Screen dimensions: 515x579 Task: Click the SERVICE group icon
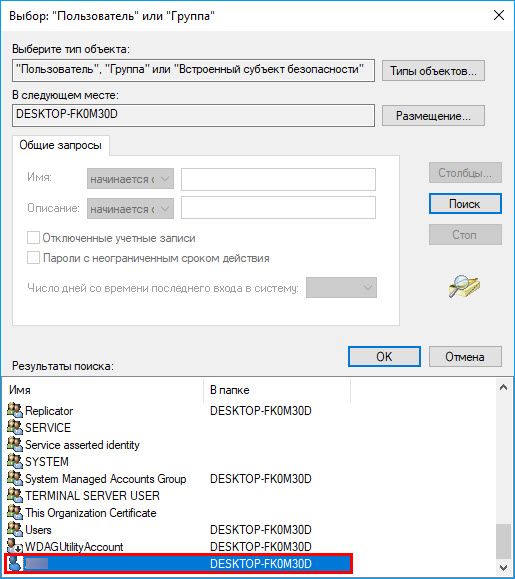click(15, 427)
